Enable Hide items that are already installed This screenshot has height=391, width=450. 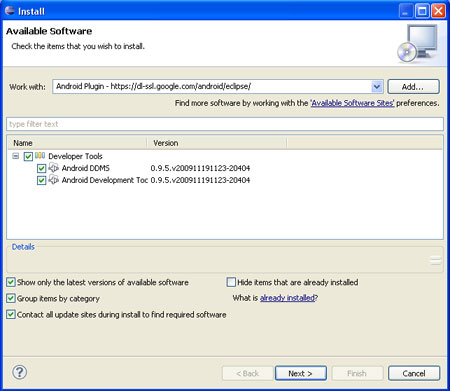coord(231,282)
